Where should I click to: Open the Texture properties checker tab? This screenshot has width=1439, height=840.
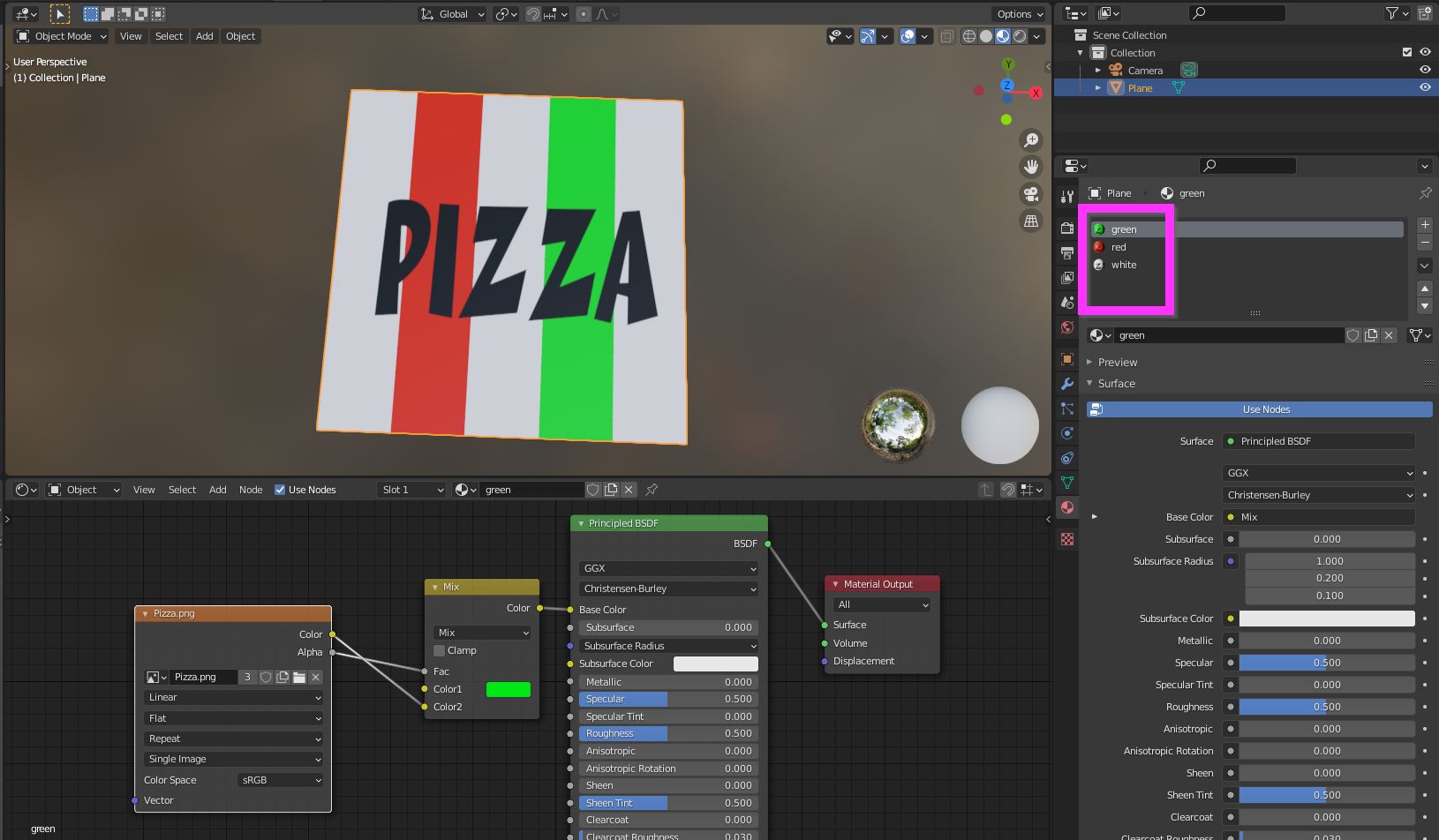point(1067,539)
